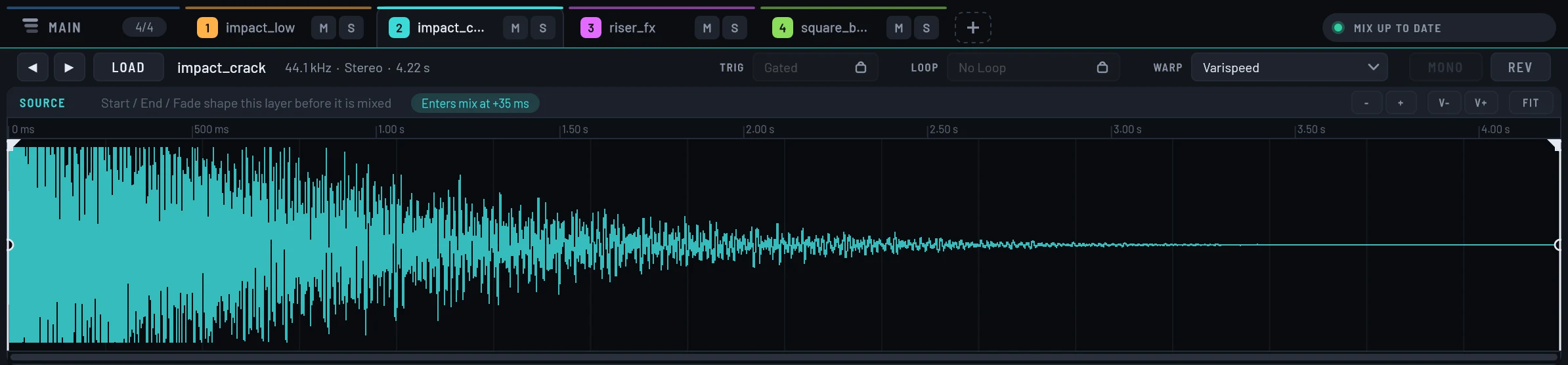This screenshot has width=1568, height=365.
Task: Click the start marker flag at 0 ms
Action: pyautogui.click(x=12, y=145)
